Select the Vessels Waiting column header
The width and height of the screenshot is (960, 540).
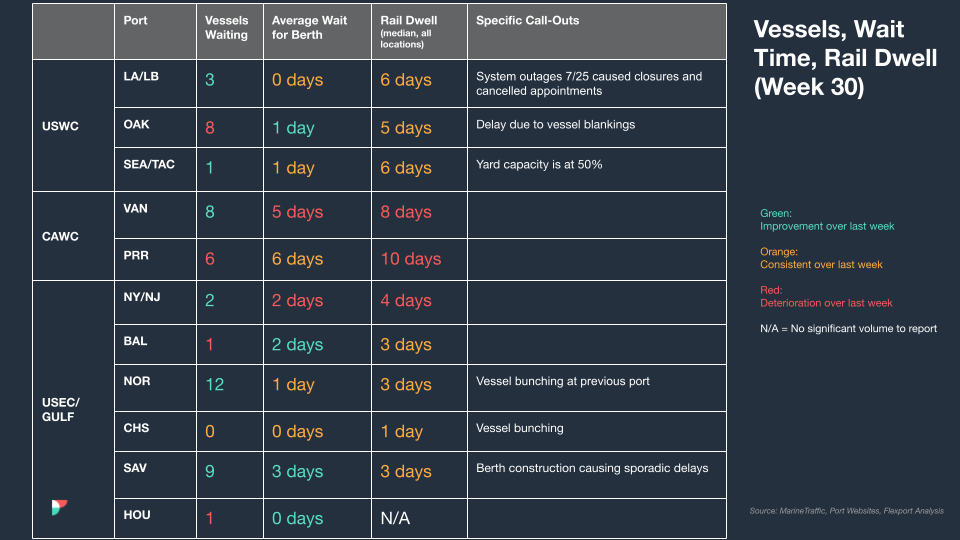pos(227,28)
